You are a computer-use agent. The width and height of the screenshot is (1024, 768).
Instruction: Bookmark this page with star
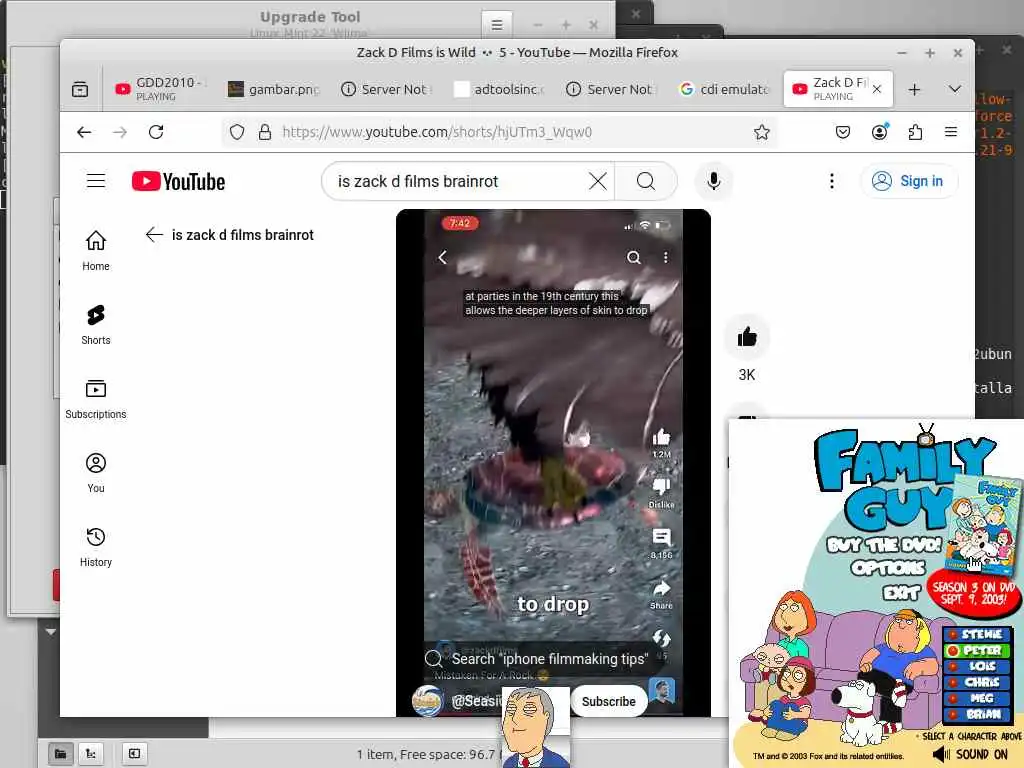761,132
